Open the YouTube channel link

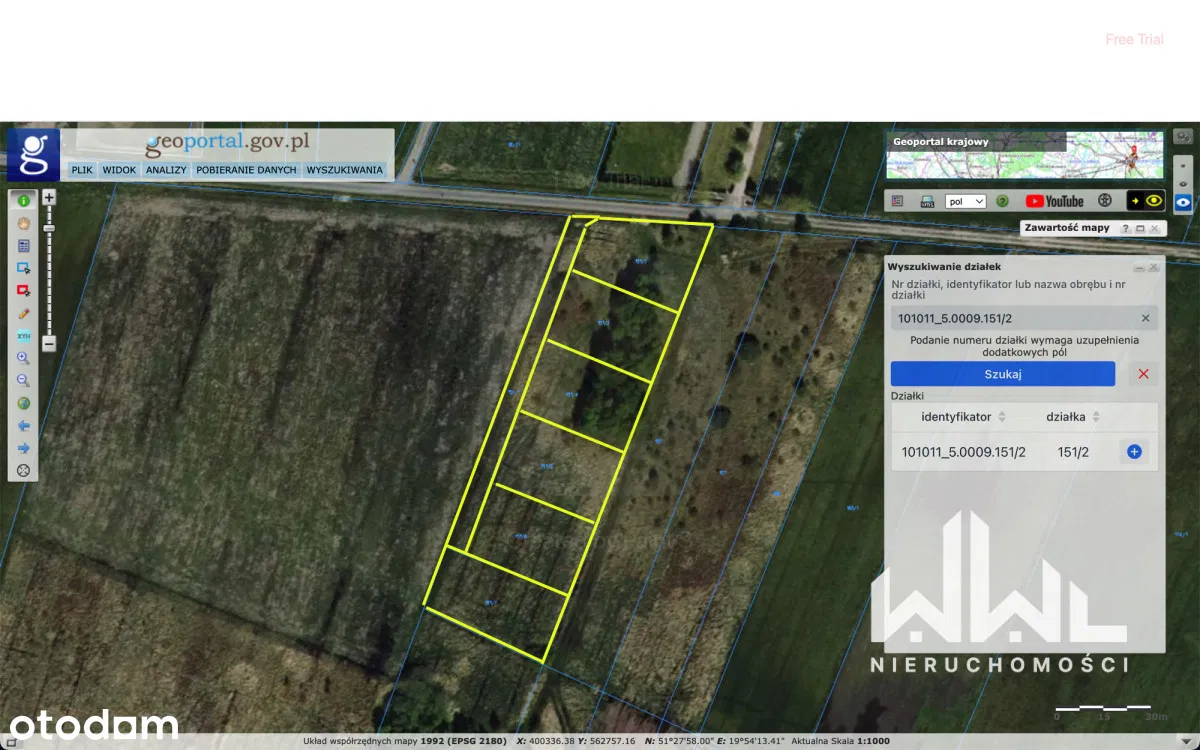[1054, 201]
